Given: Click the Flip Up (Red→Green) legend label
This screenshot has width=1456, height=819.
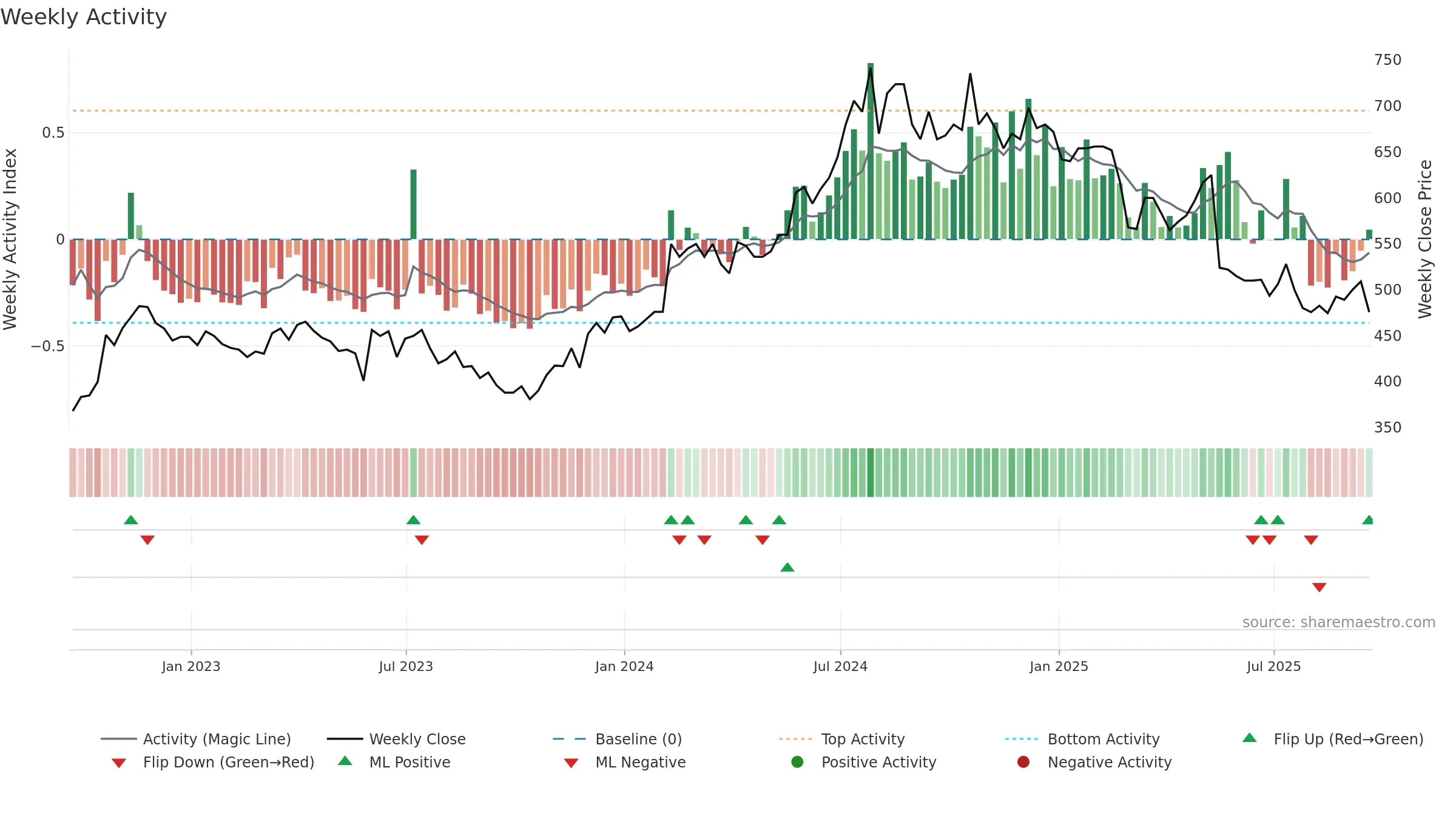Looking at the screenshot, I should pos(1348,739).
